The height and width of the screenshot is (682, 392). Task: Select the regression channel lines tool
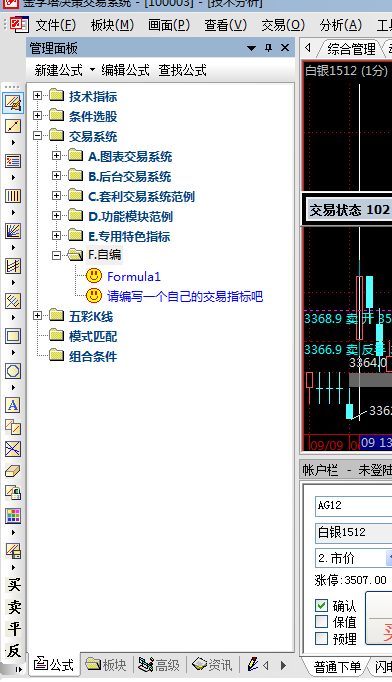13,266
